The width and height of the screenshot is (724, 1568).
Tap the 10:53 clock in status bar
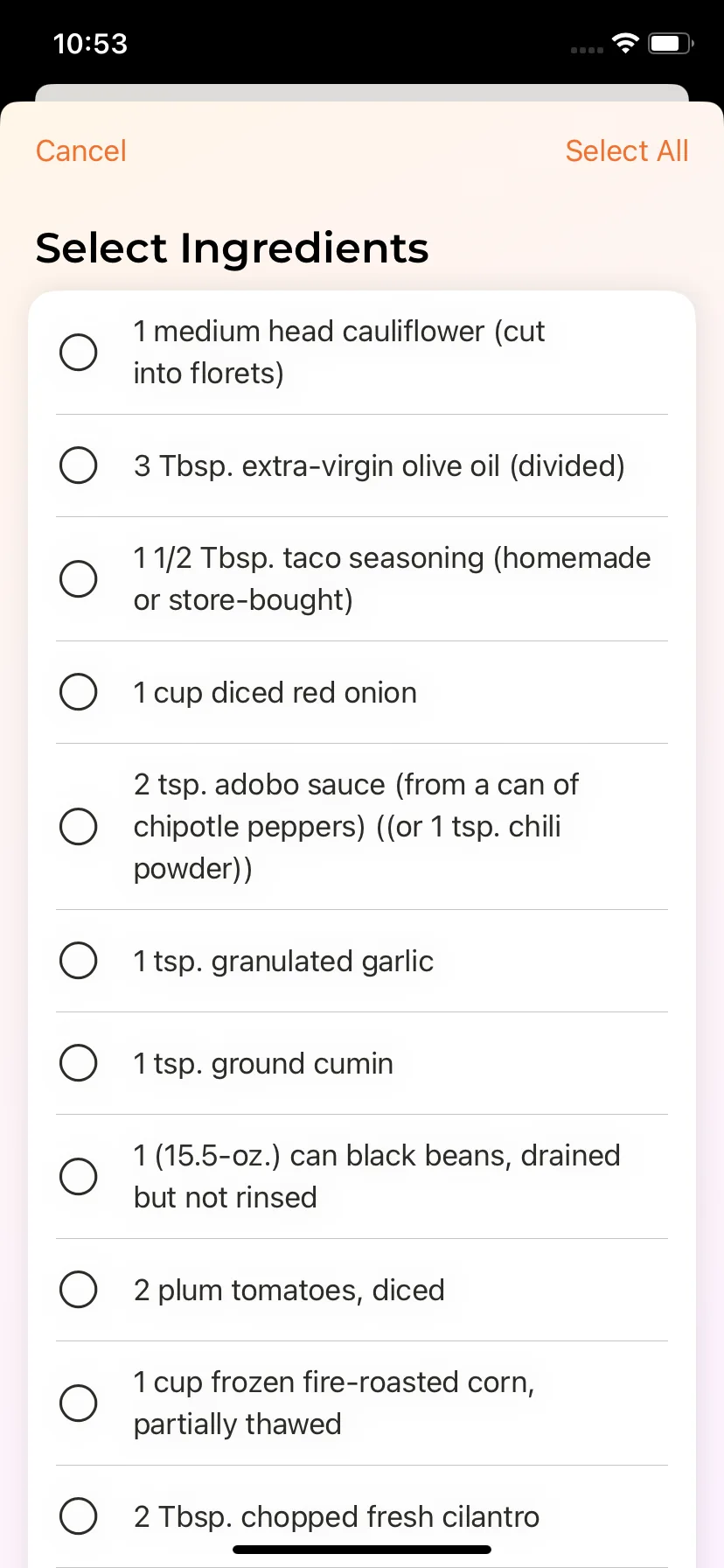coord(90,44)
